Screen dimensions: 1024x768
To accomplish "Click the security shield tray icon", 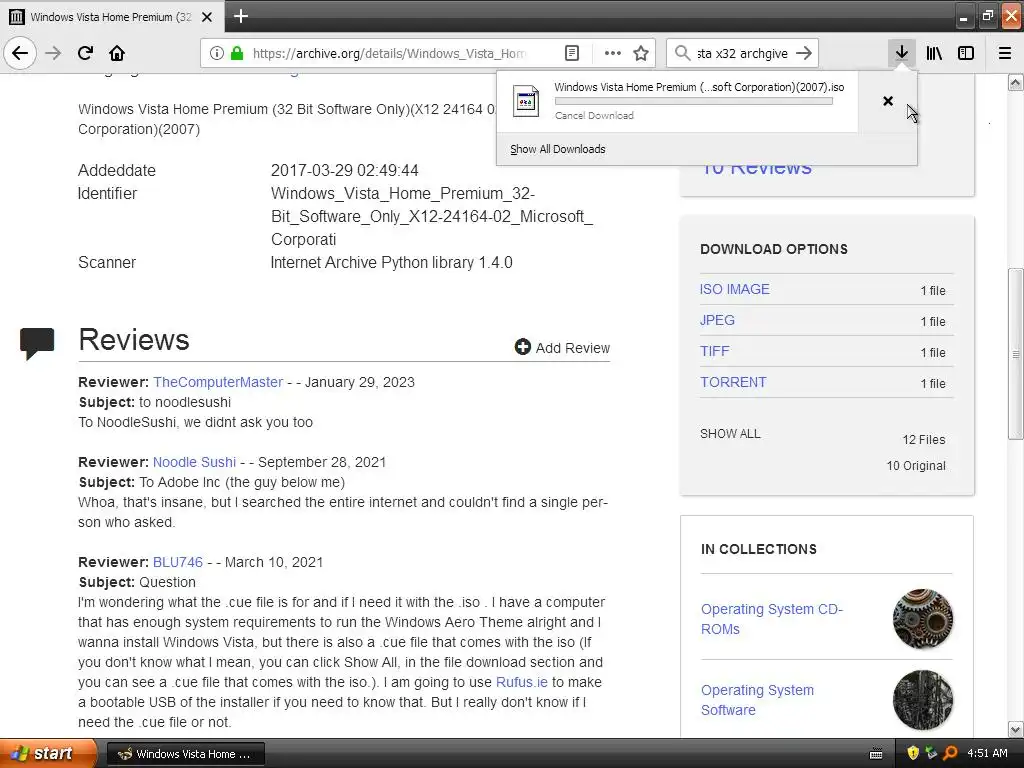I will click(913, 754).
